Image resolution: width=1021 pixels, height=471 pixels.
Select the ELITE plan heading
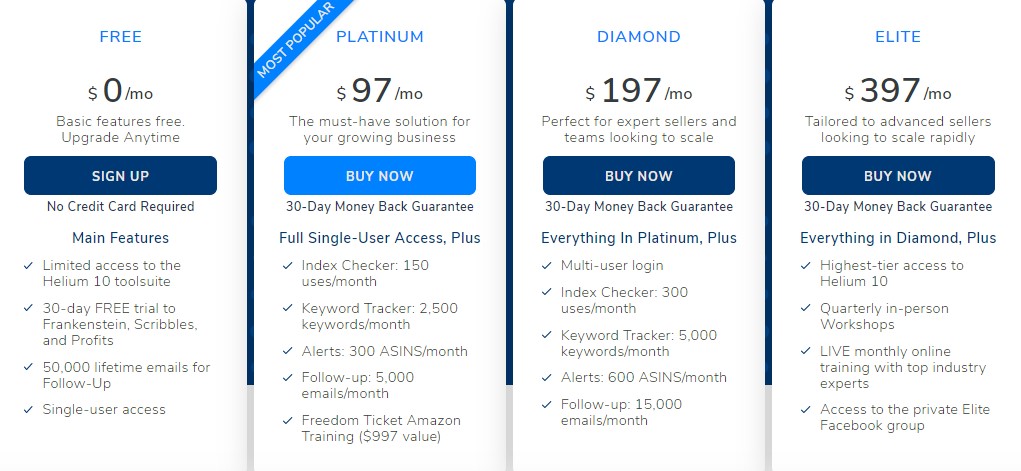point(898,37)
